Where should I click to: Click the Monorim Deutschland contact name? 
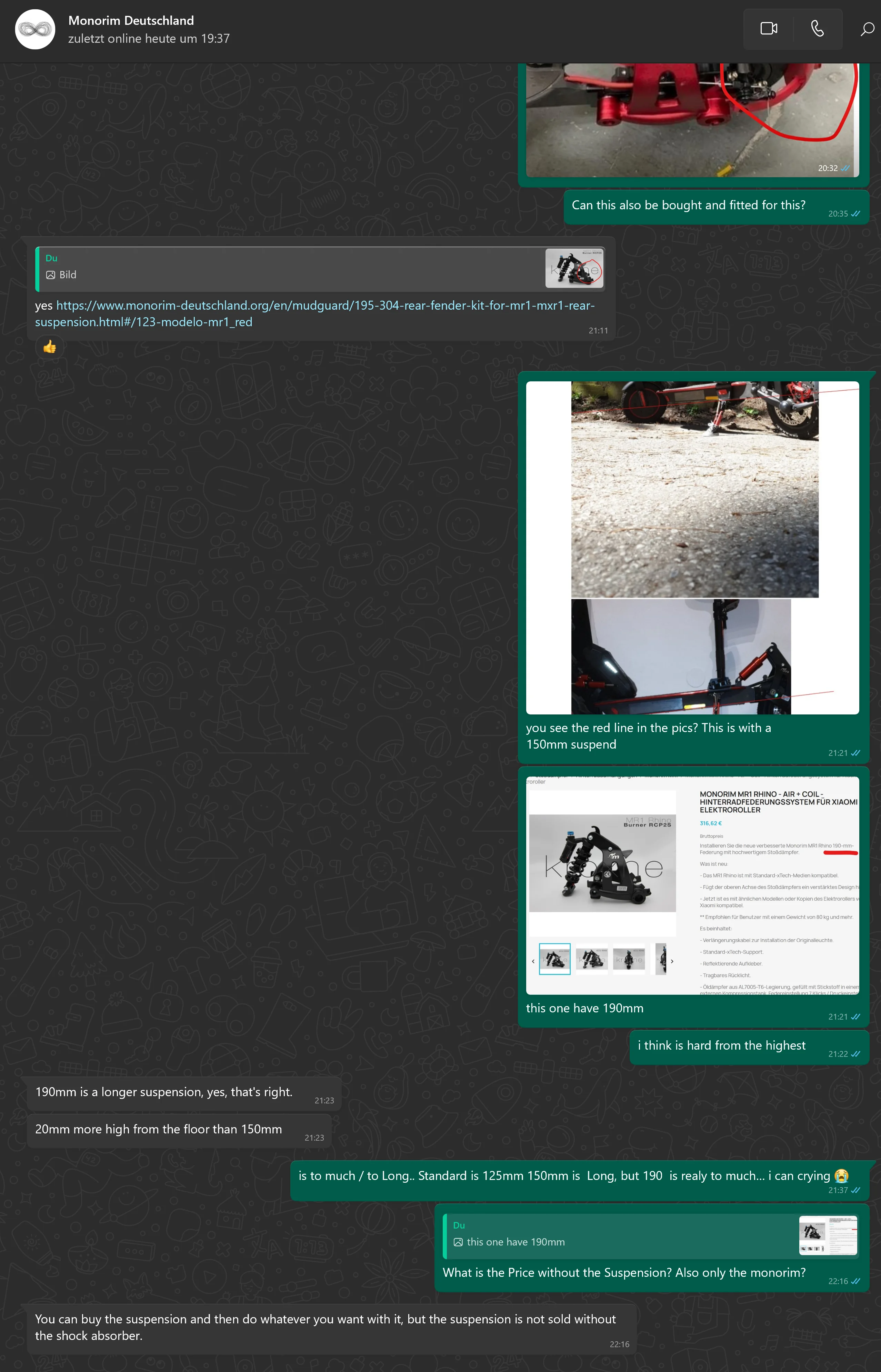[x=131, y=21]
